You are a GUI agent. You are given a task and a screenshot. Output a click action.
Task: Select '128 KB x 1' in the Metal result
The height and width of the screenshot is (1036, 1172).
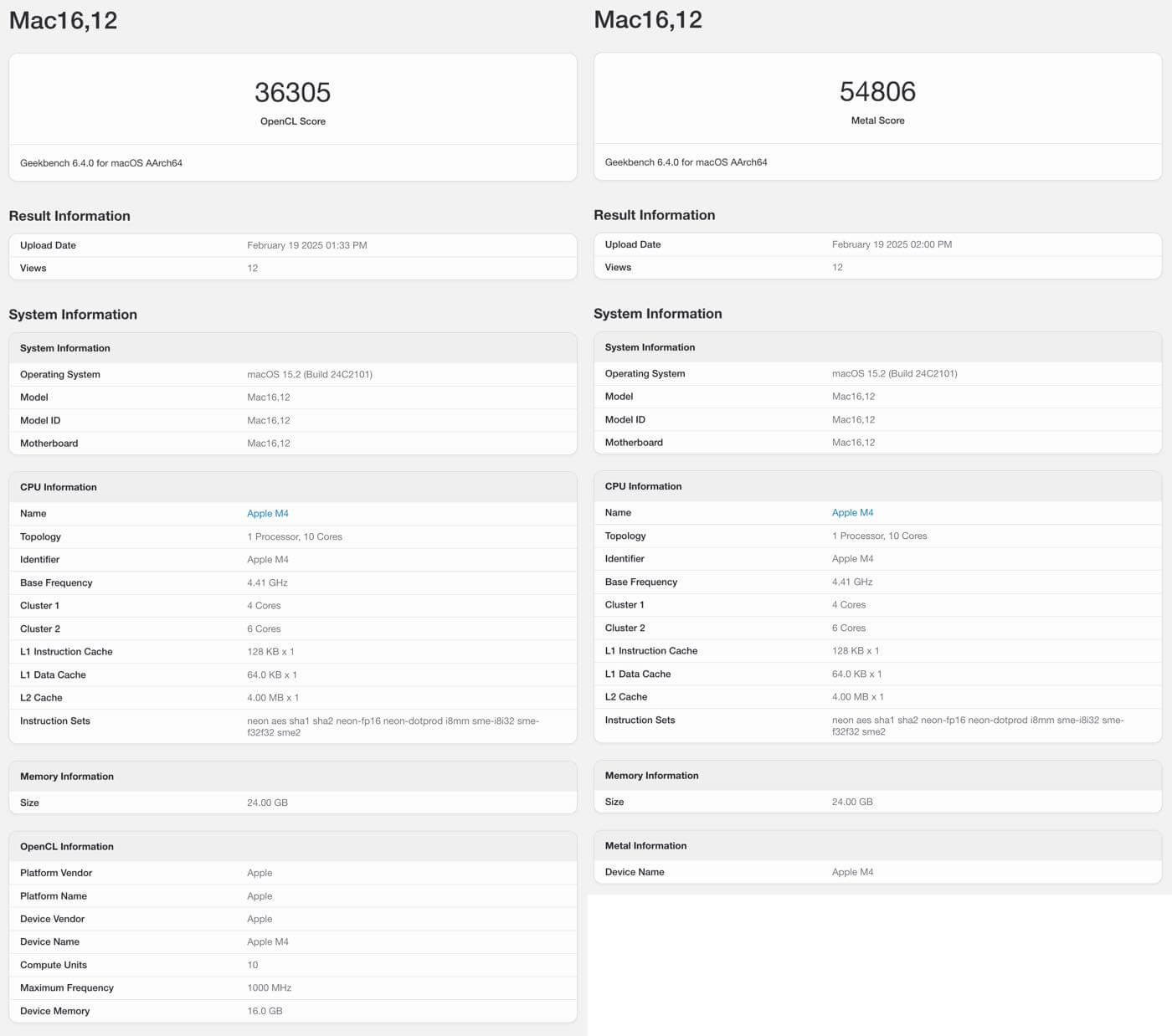[856, 651]
